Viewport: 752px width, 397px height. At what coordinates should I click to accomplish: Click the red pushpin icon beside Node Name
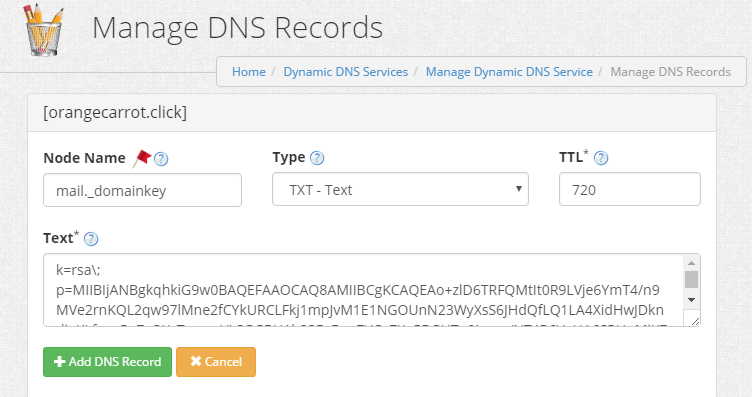coord(142,158)
